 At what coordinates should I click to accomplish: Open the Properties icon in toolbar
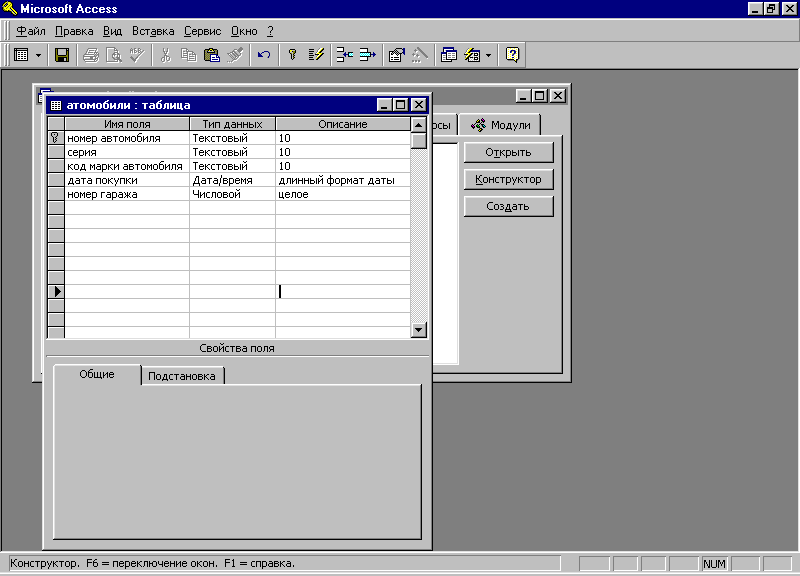(x=396, y=55)
